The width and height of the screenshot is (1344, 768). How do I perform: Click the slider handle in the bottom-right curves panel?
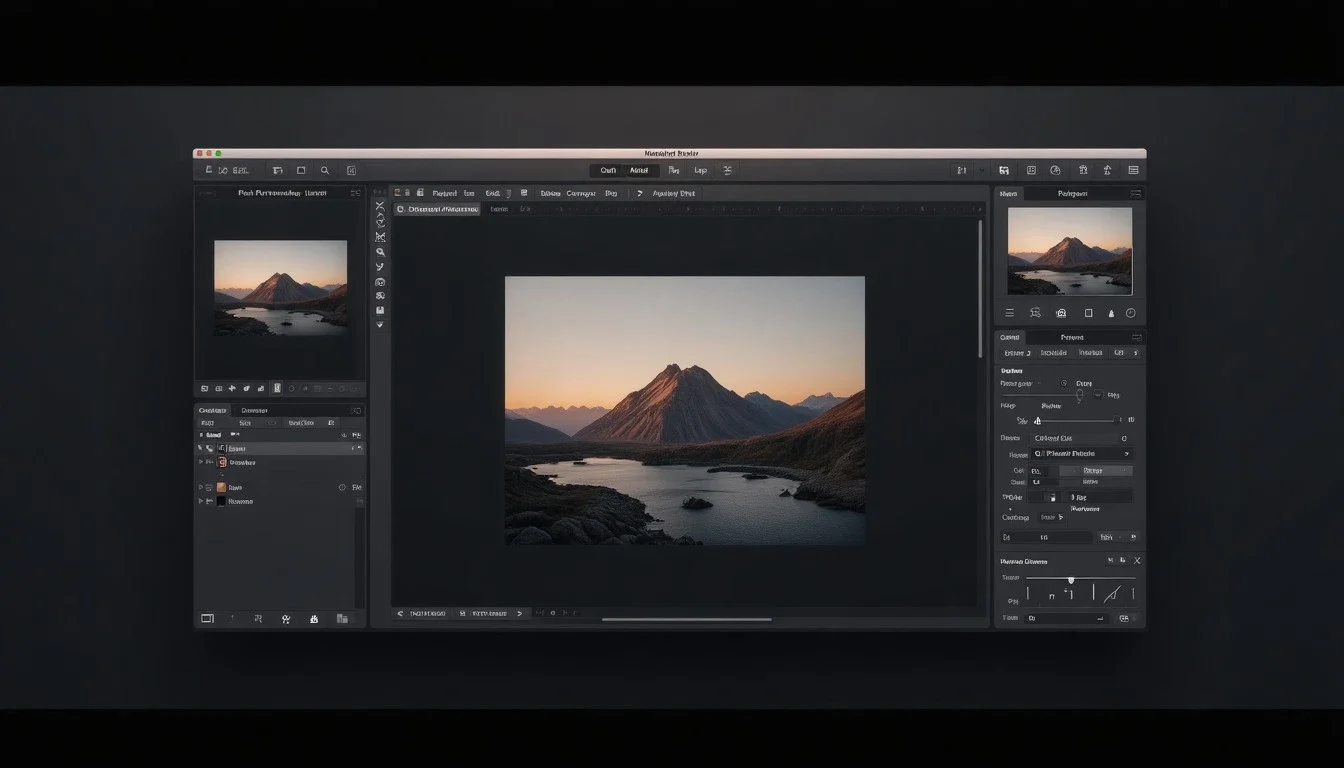tap(1071, 579)
